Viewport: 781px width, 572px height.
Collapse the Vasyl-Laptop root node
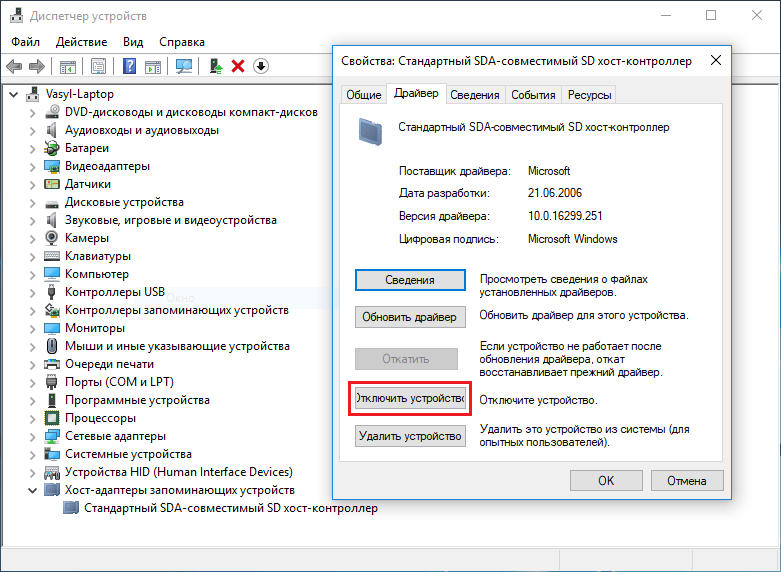(x=14, y=94)
